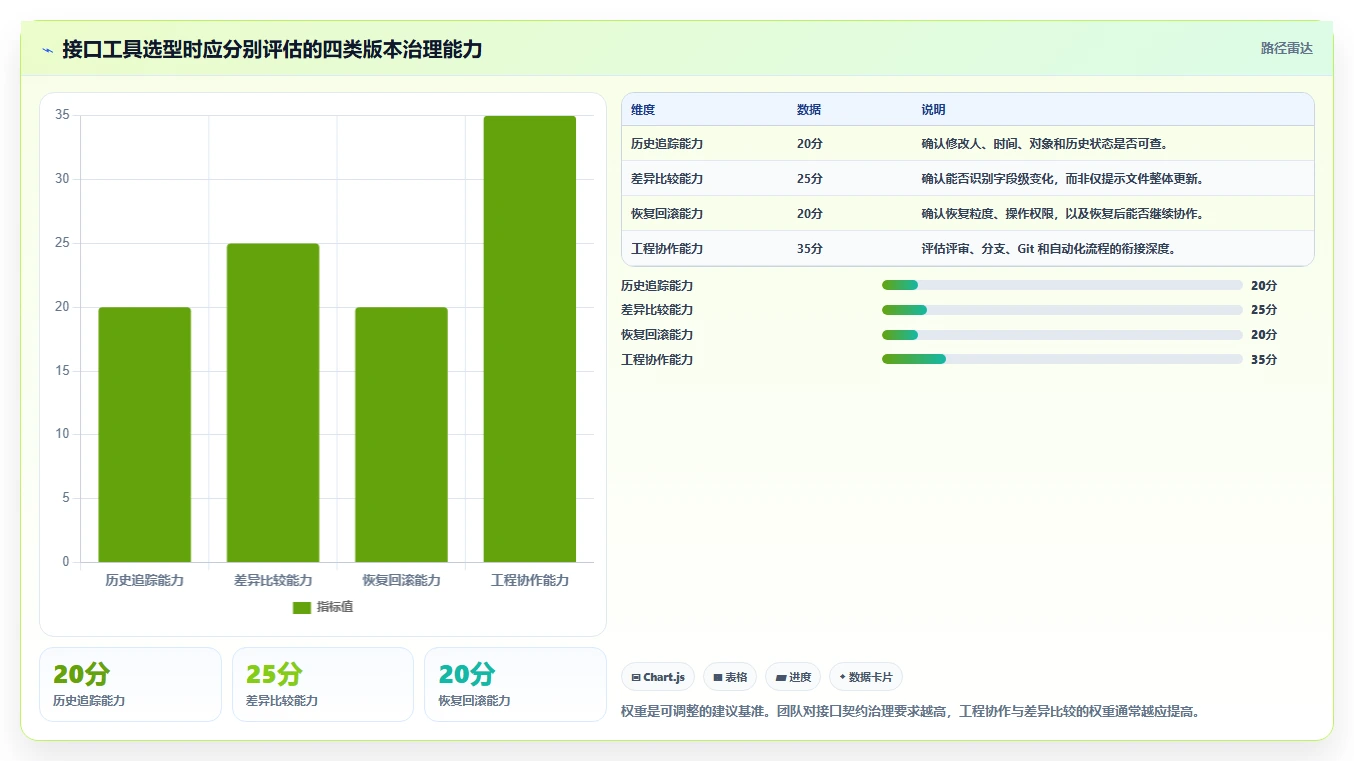The width and height of the screenshot is (1354, 761).
Task: Click the 差异比较能力 progress bar
Action: 1062,310
